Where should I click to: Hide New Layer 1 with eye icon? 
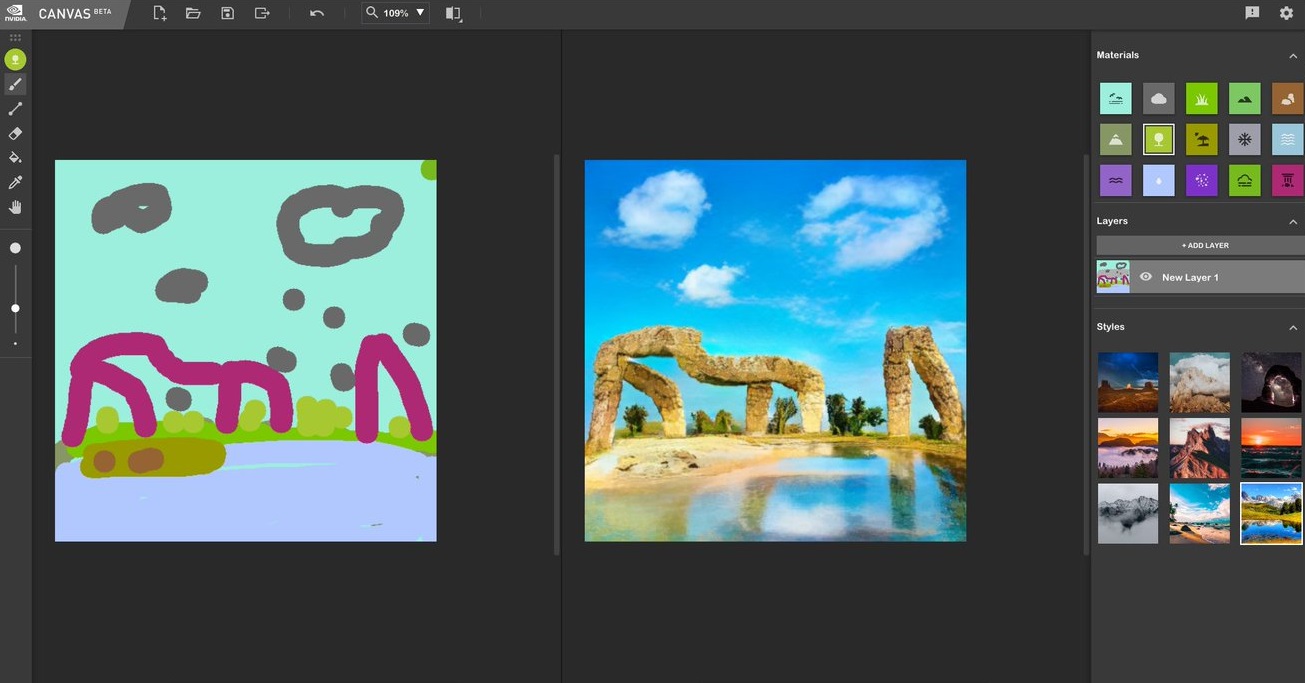[x=1146, y=277]
